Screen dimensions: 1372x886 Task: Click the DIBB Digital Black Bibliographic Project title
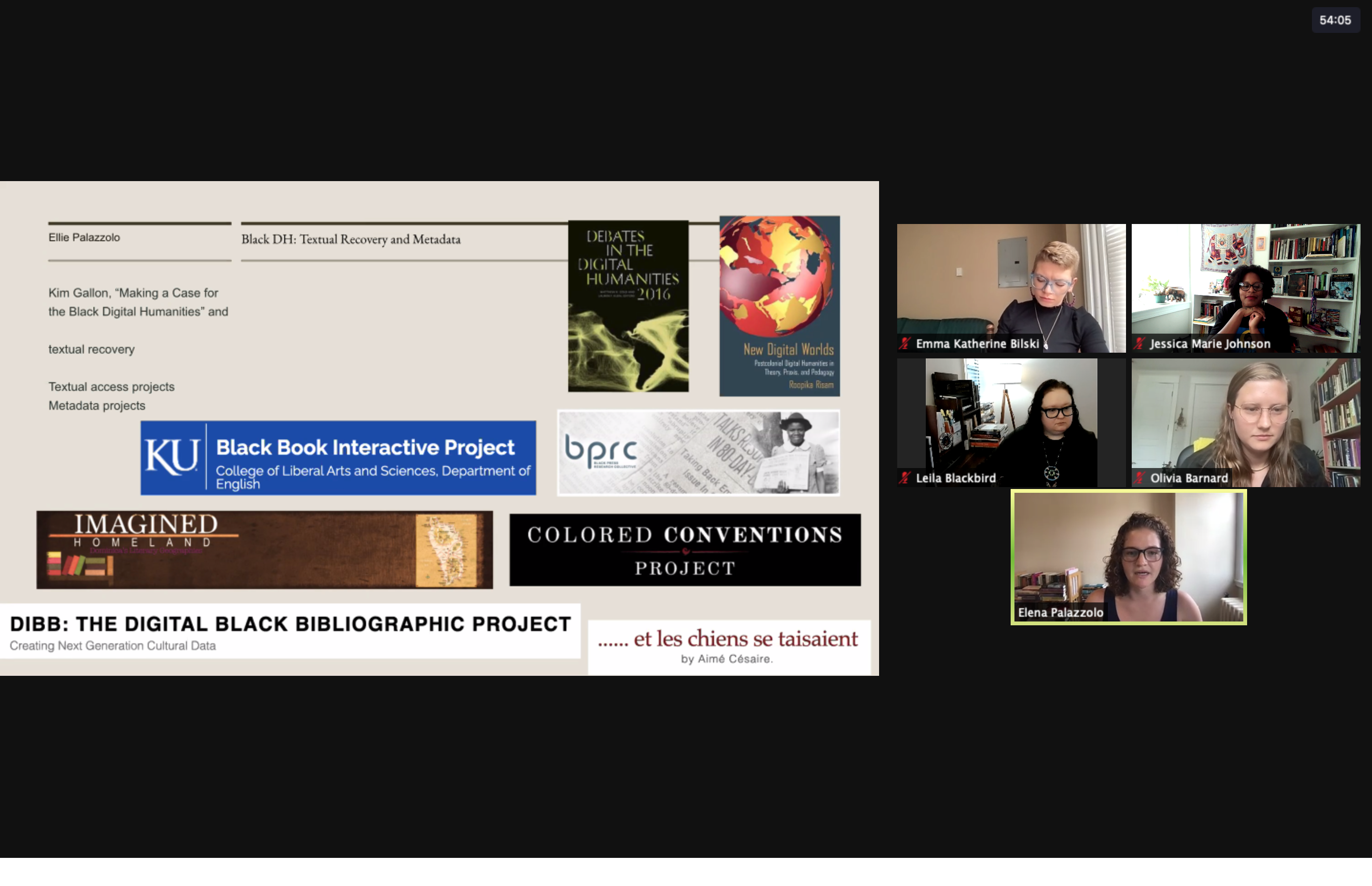291,624
